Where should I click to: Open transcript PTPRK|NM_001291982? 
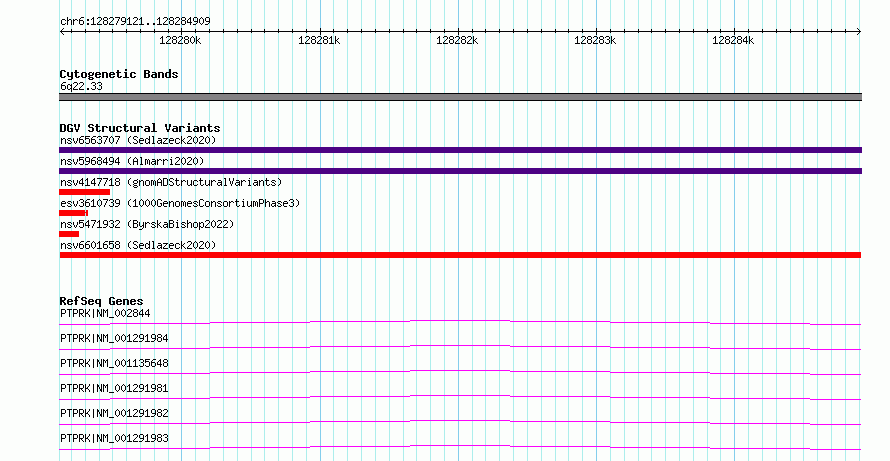tap(114, 413)
